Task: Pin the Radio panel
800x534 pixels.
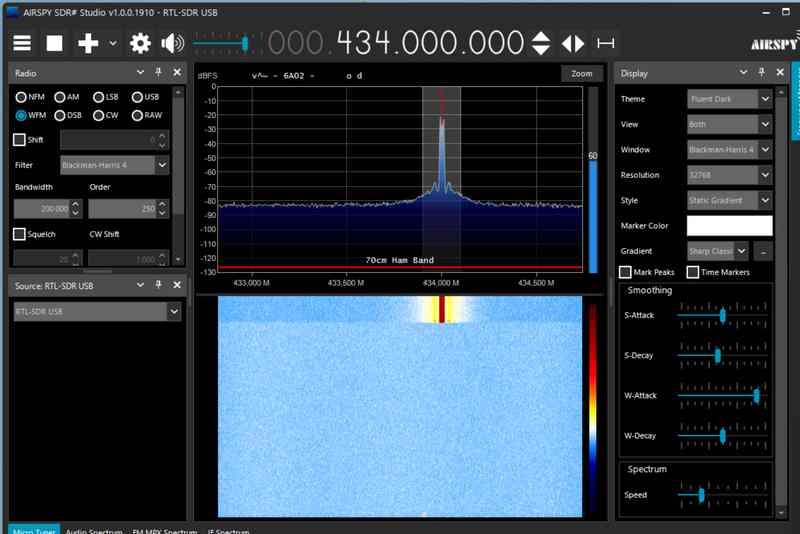Action: [159, 72]
